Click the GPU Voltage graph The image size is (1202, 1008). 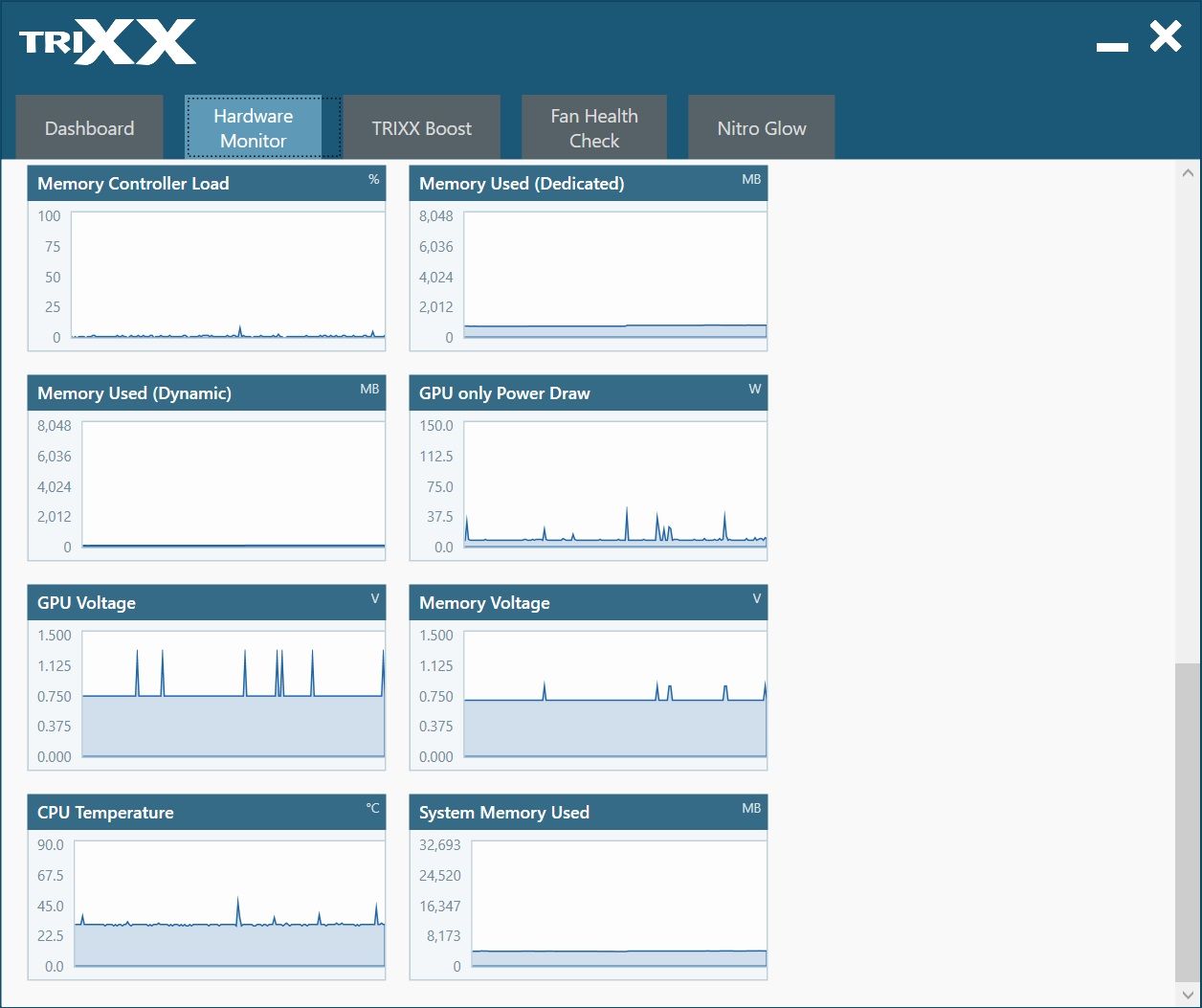[x=234, y=694]
